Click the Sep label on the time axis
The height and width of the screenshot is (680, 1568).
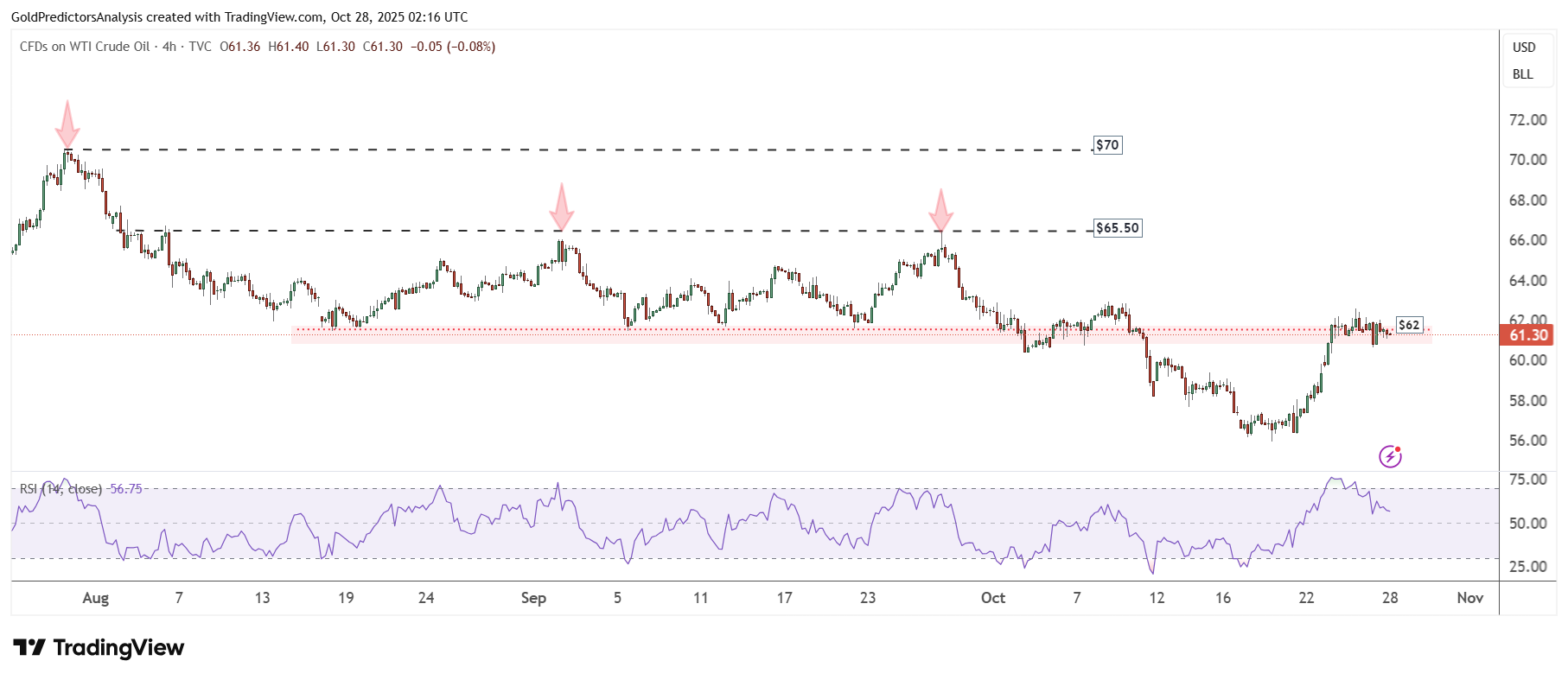(533, 598)
